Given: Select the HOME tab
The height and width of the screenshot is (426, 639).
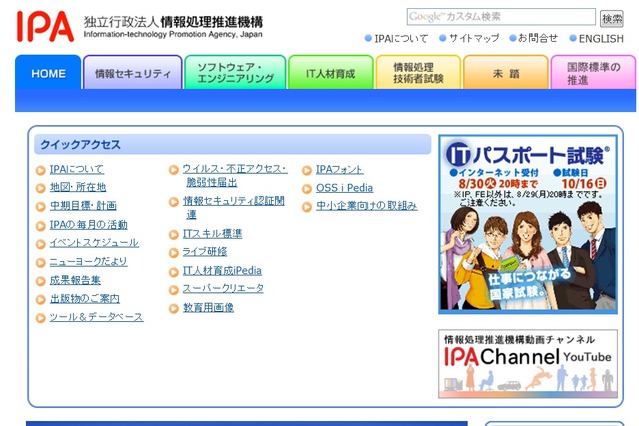Looking at the screenshot, I should 48,73.
